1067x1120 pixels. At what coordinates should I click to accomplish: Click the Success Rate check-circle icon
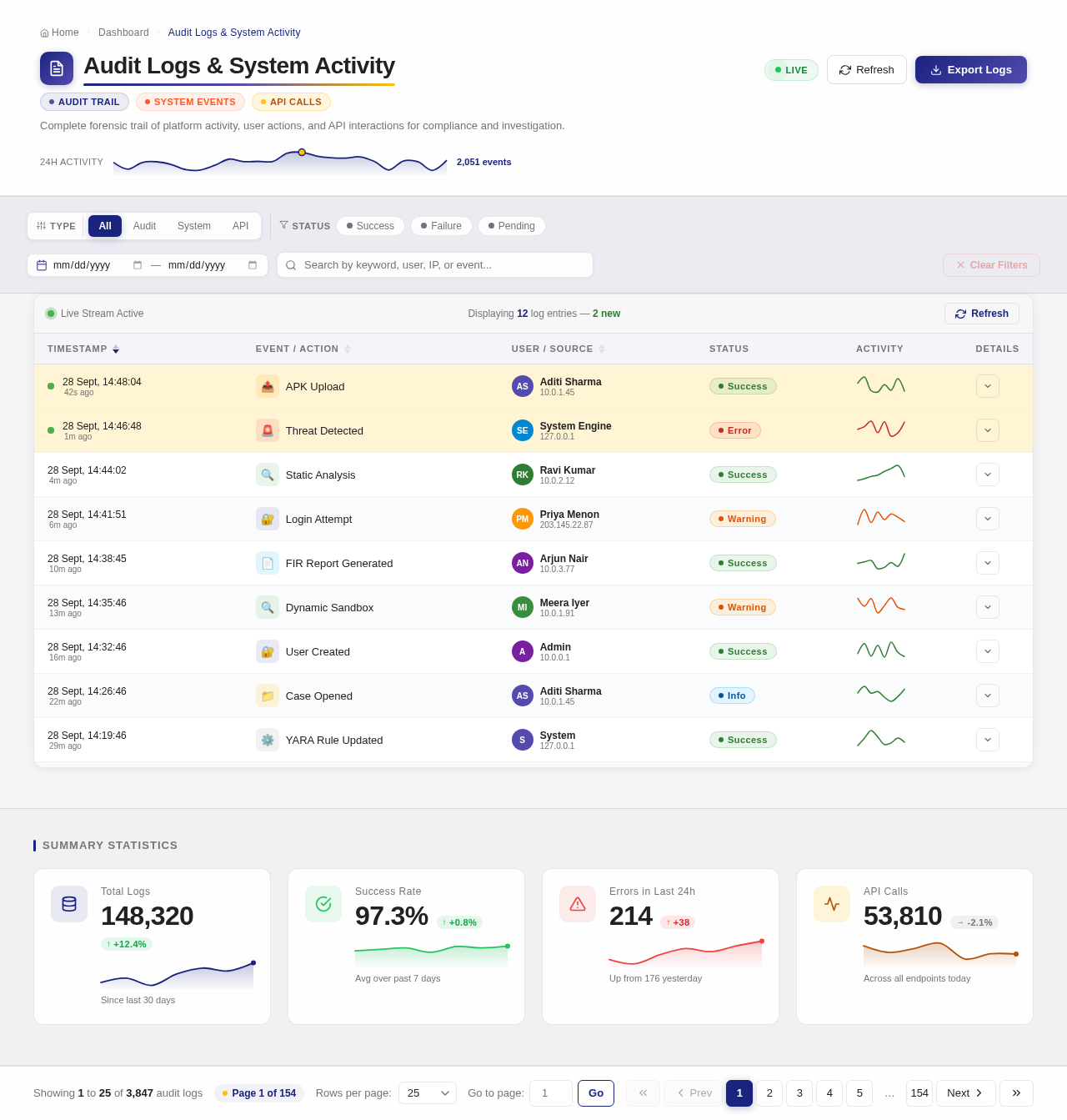(323, 904)
